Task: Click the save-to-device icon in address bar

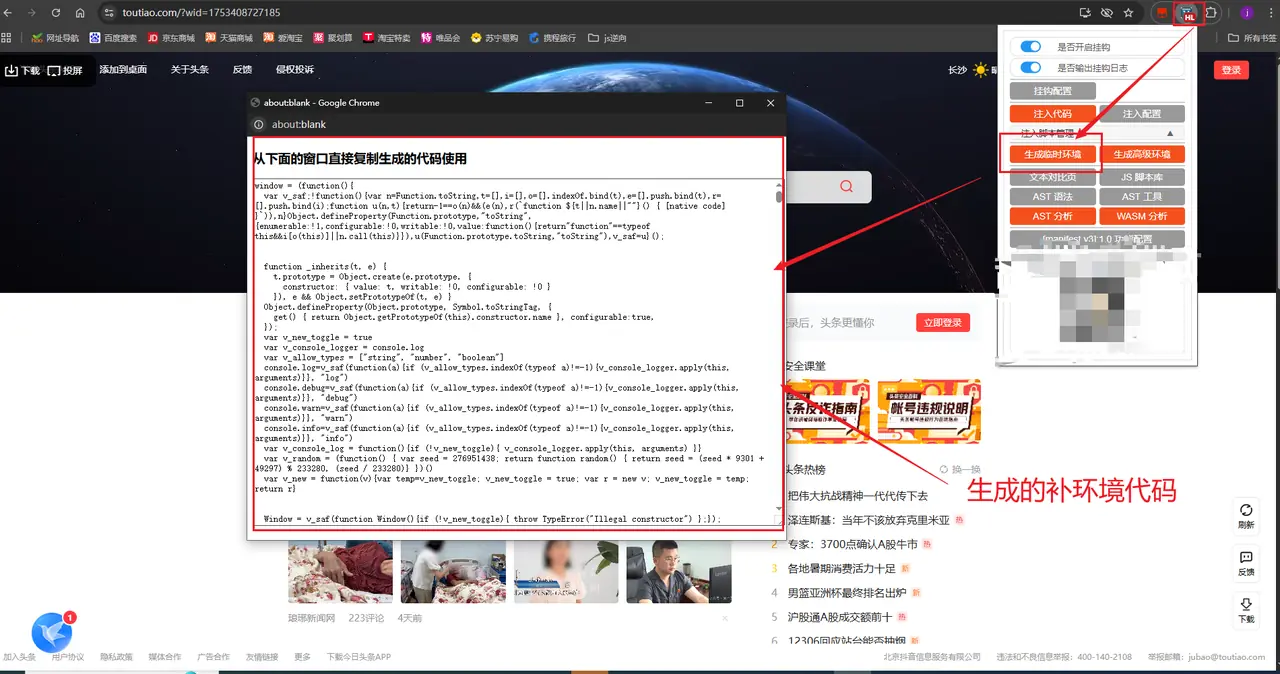Action: click(x=1085, y=13)
